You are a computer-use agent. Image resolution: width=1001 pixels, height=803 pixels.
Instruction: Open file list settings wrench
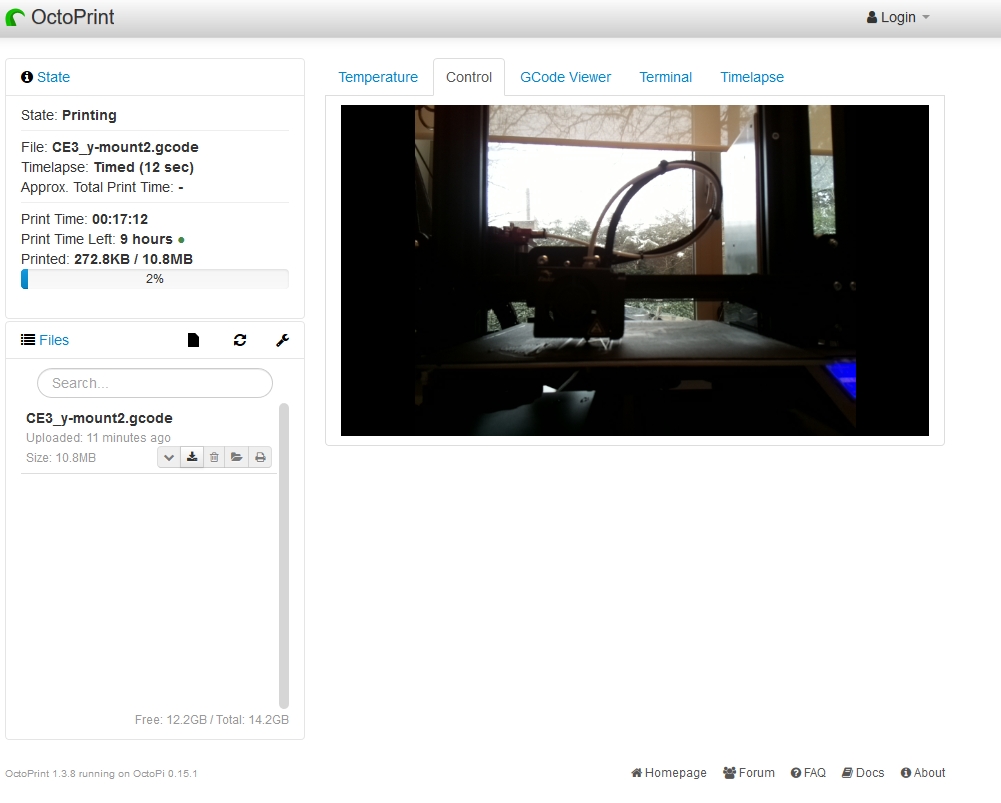tap(282, 340)
